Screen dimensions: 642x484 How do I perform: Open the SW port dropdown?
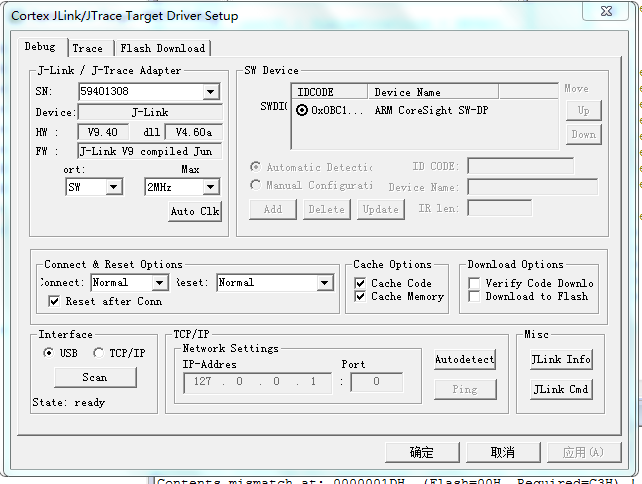pos(113,187)
